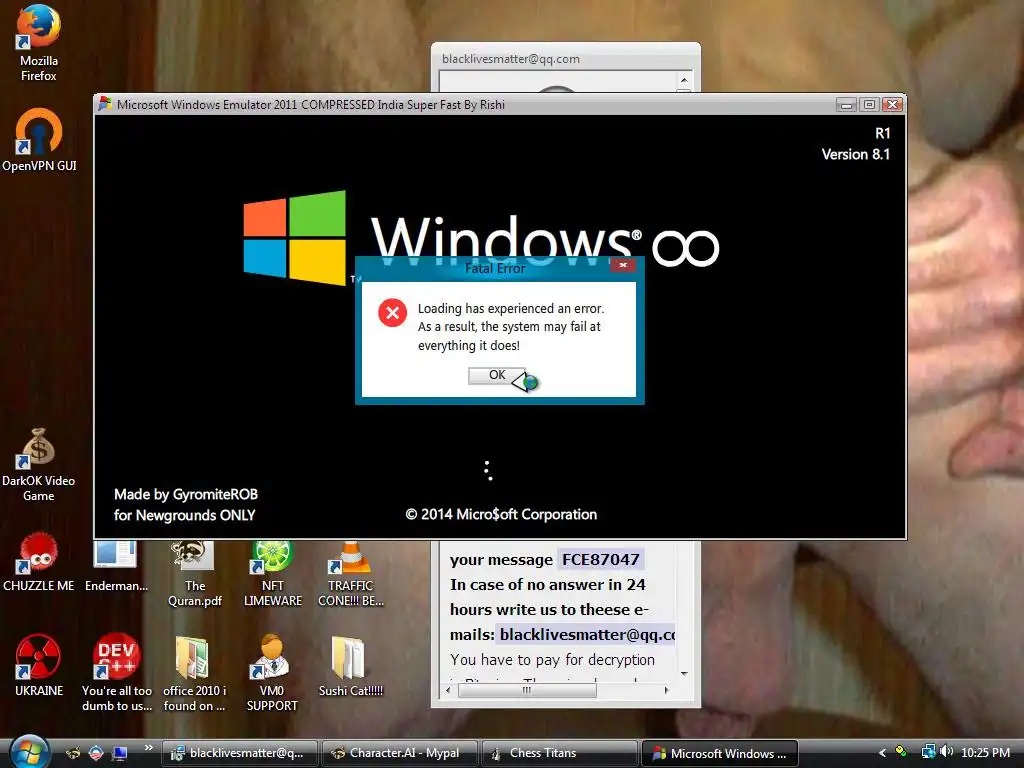1024x768 pixels.
Task: Open the network tray icon
Action: point(928,752)
